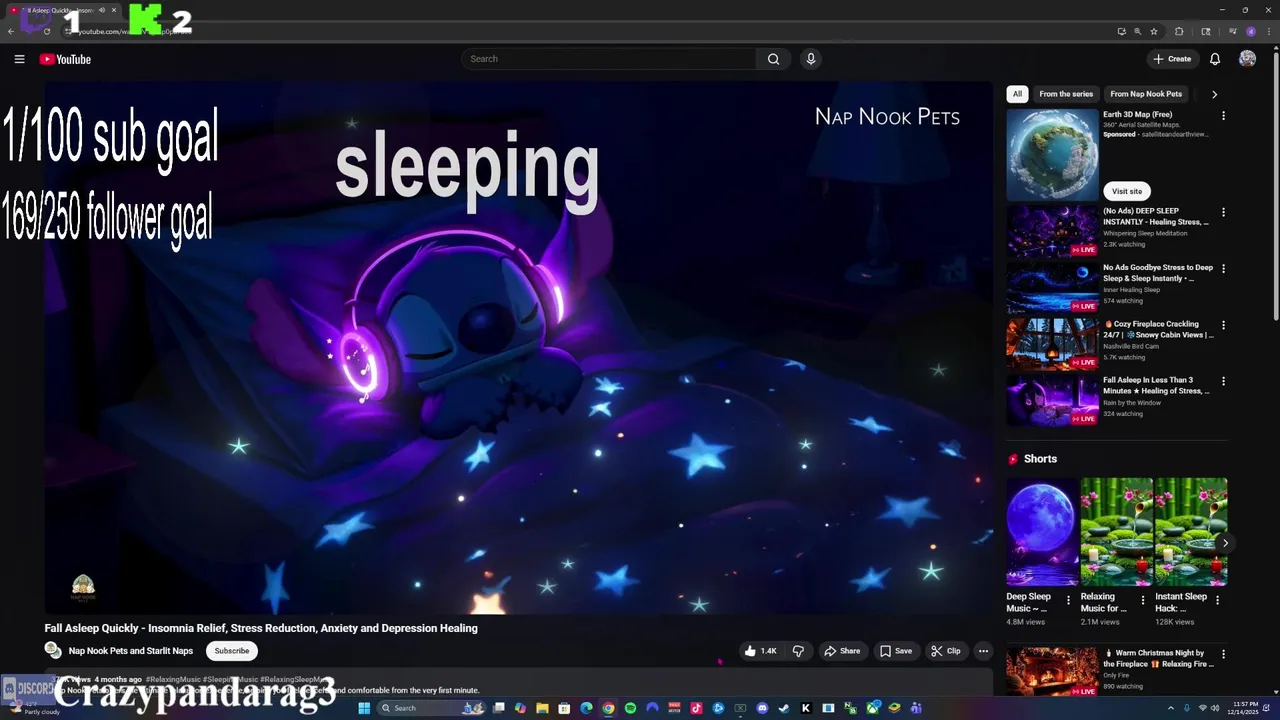Play the Relaxing Music short

tap(1116, 532)
